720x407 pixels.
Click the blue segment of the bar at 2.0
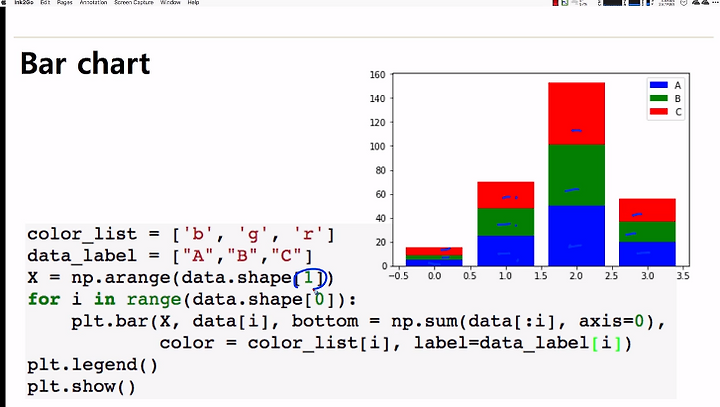pos(576,236)
